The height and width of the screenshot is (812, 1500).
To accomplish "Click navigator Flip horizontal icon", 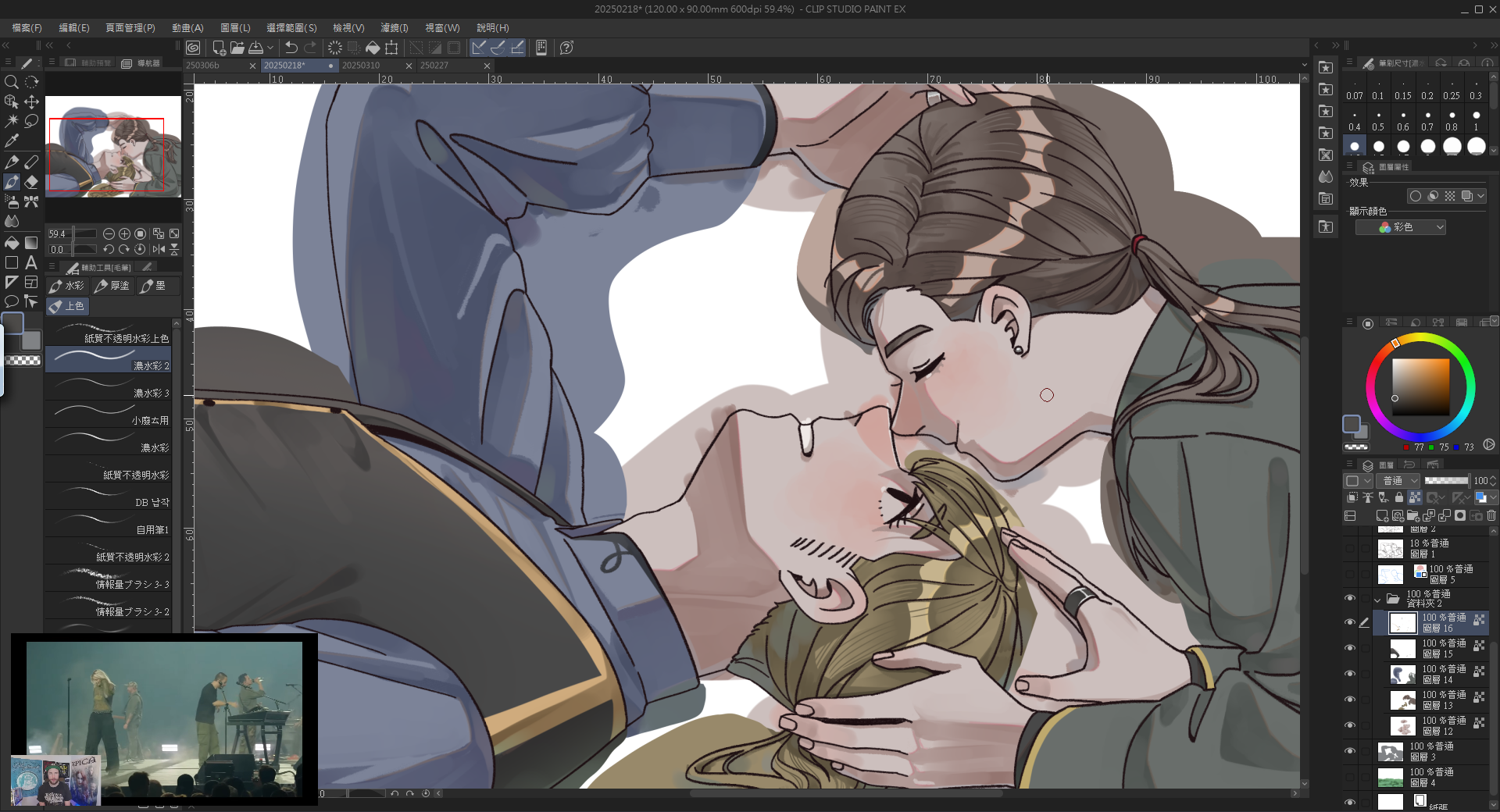I will point(159,249).
